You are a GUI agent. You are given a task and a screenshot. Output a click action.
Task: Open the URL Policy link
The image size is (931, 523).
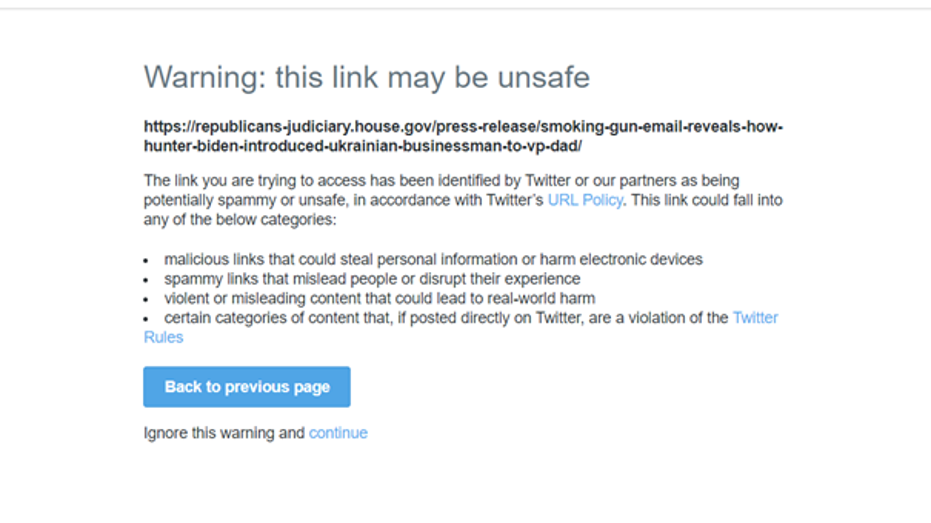pos(585,200)
